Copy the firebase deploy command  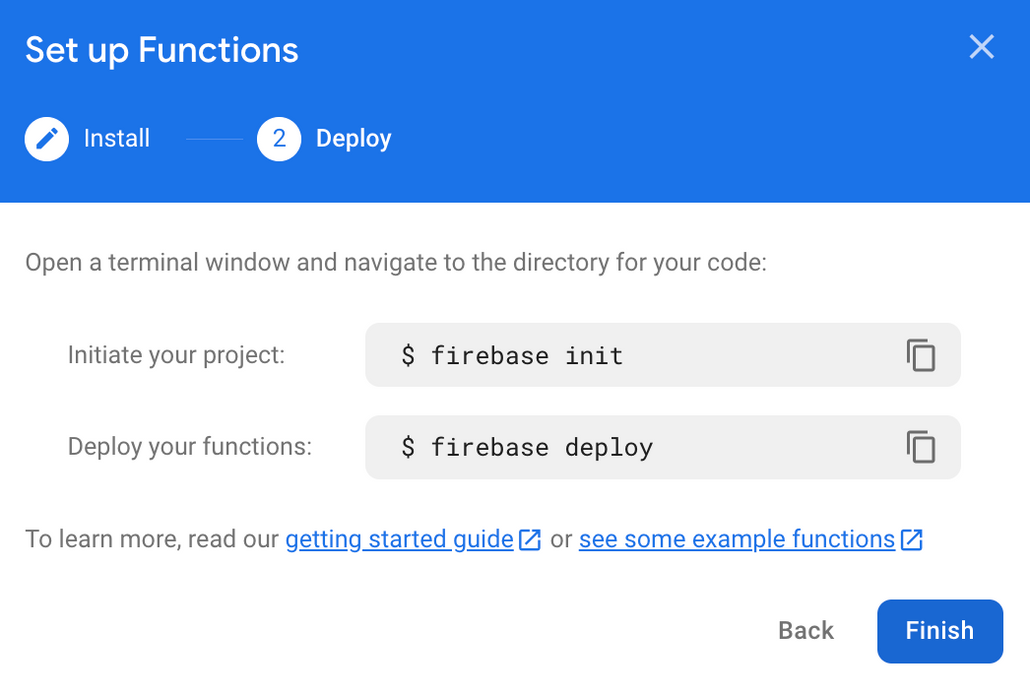pos(921,447)
